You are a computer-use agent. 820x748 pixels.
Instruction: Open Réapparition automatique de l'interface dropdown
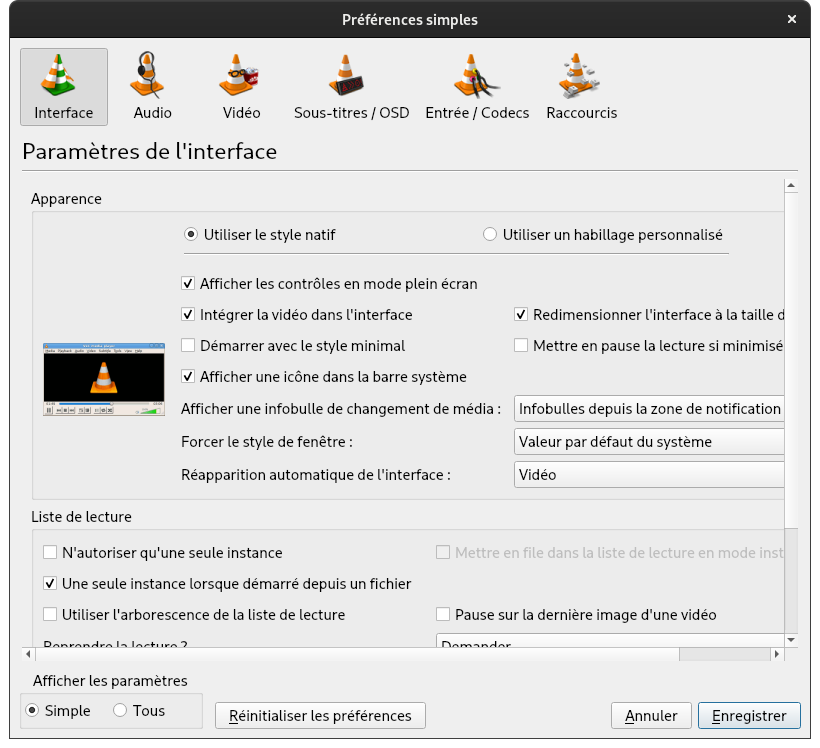648,474
